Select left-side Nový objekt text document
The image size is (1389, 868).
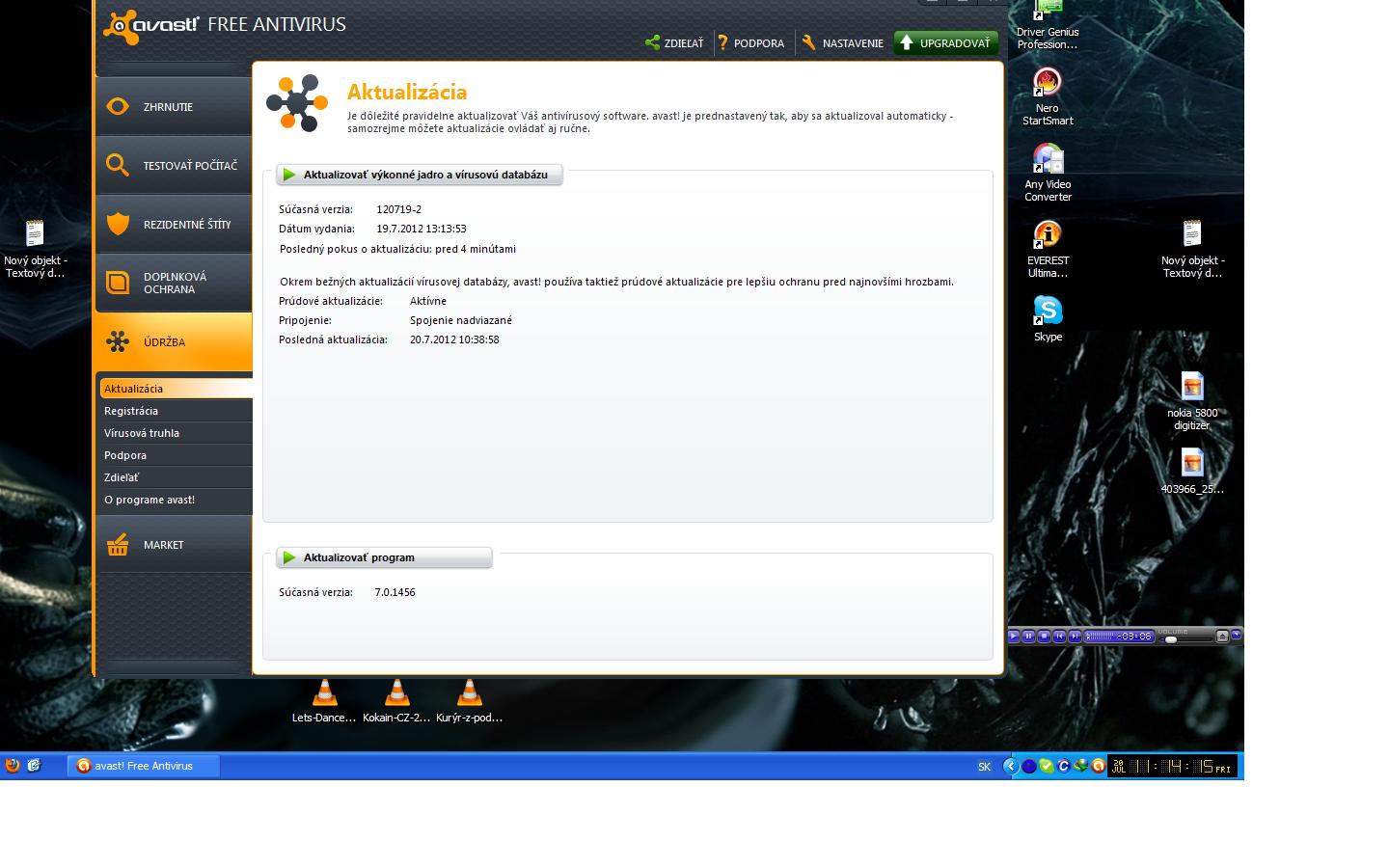35,249
